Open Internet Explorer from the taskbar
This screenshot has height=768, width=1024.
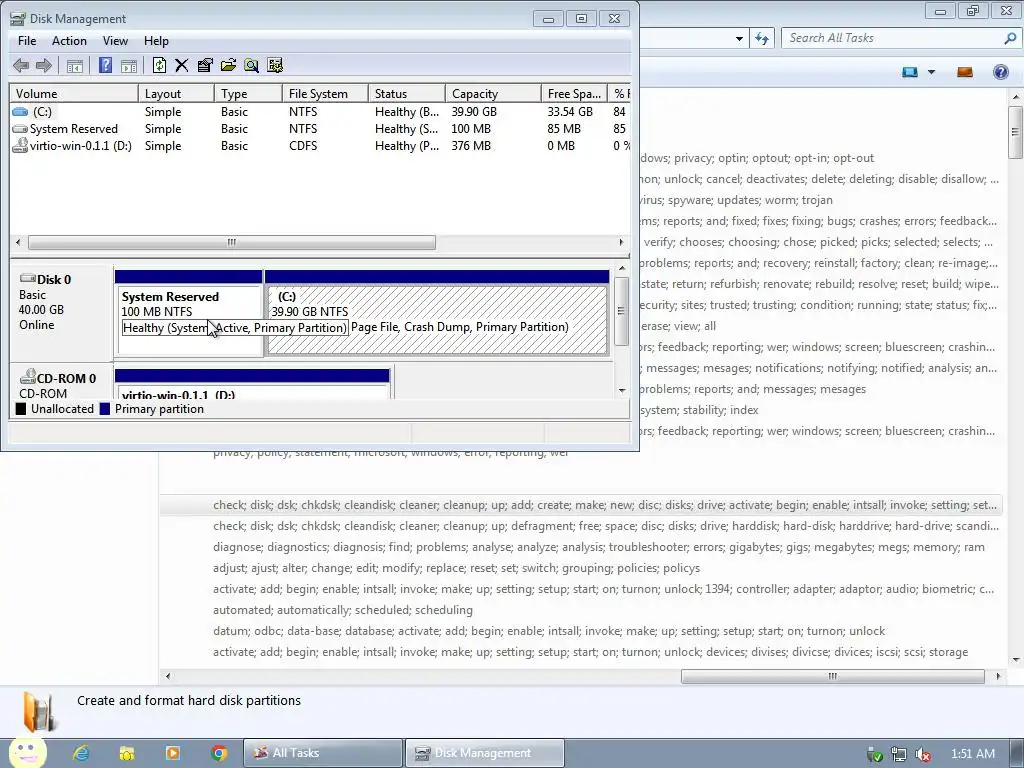click(x=81, y=753)
